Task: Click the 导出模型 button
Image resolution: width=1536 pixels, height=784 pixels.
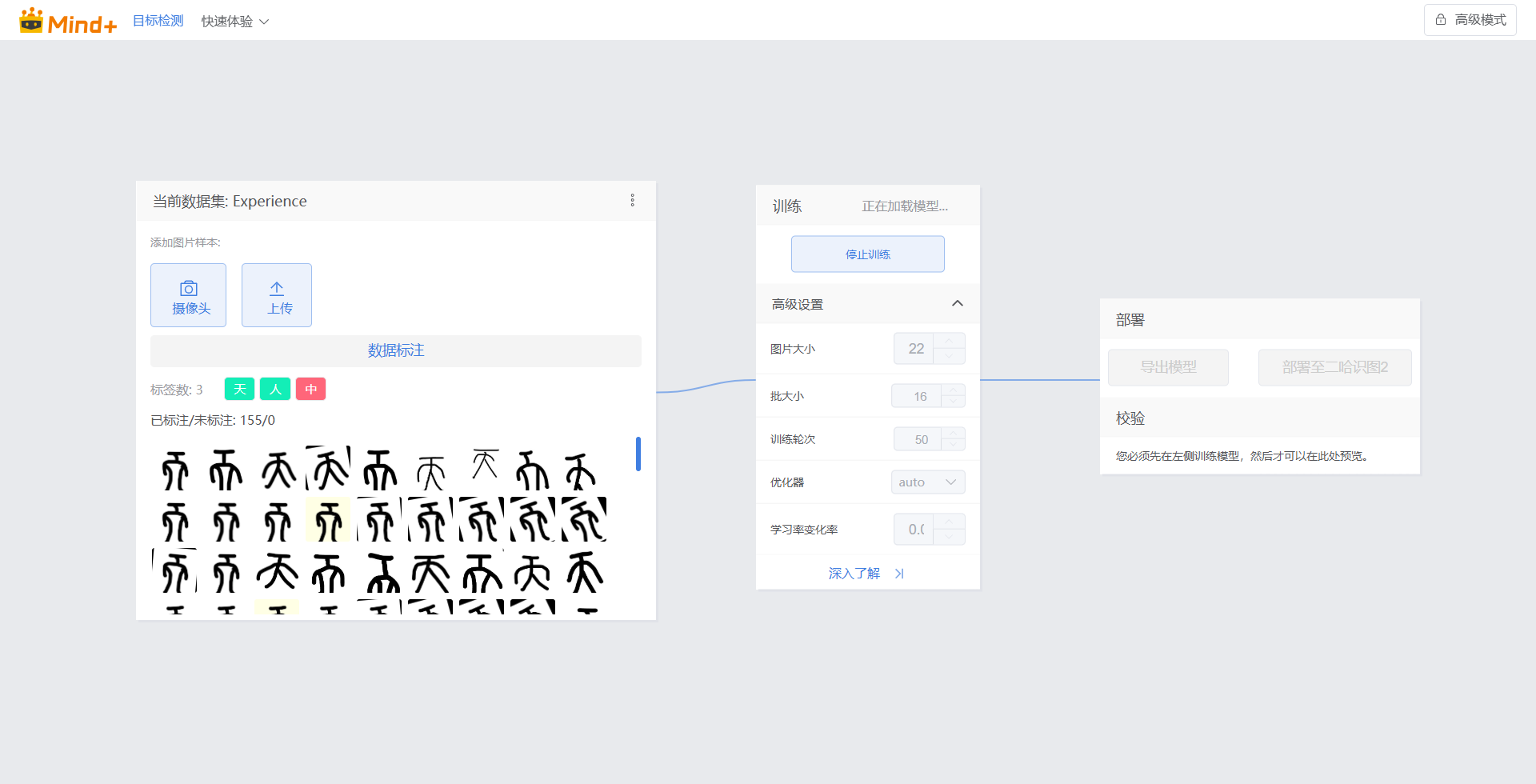Action: [1168, 367]
